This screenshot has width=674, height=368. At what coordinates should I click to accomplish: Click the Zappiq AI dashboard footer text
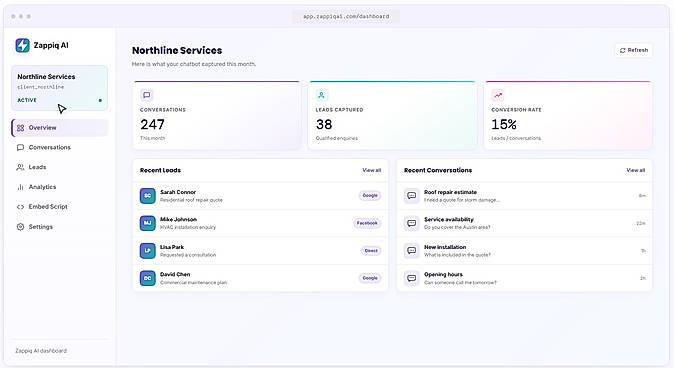pyautogui.click(x=41, y=351)
